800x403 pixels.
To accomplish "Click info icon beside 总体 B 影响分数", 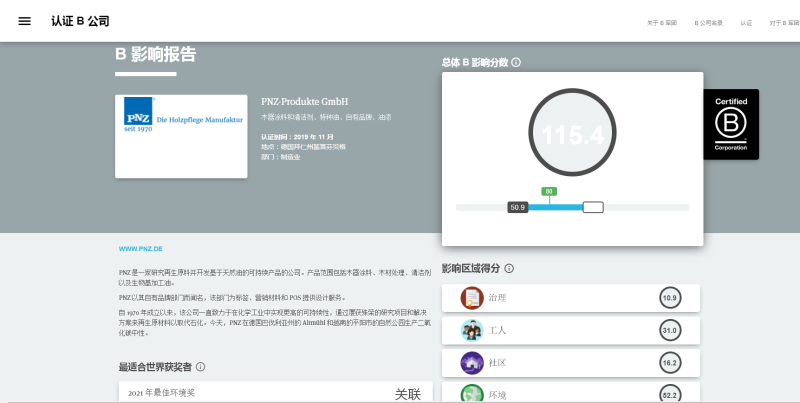I will click(516, 63).
